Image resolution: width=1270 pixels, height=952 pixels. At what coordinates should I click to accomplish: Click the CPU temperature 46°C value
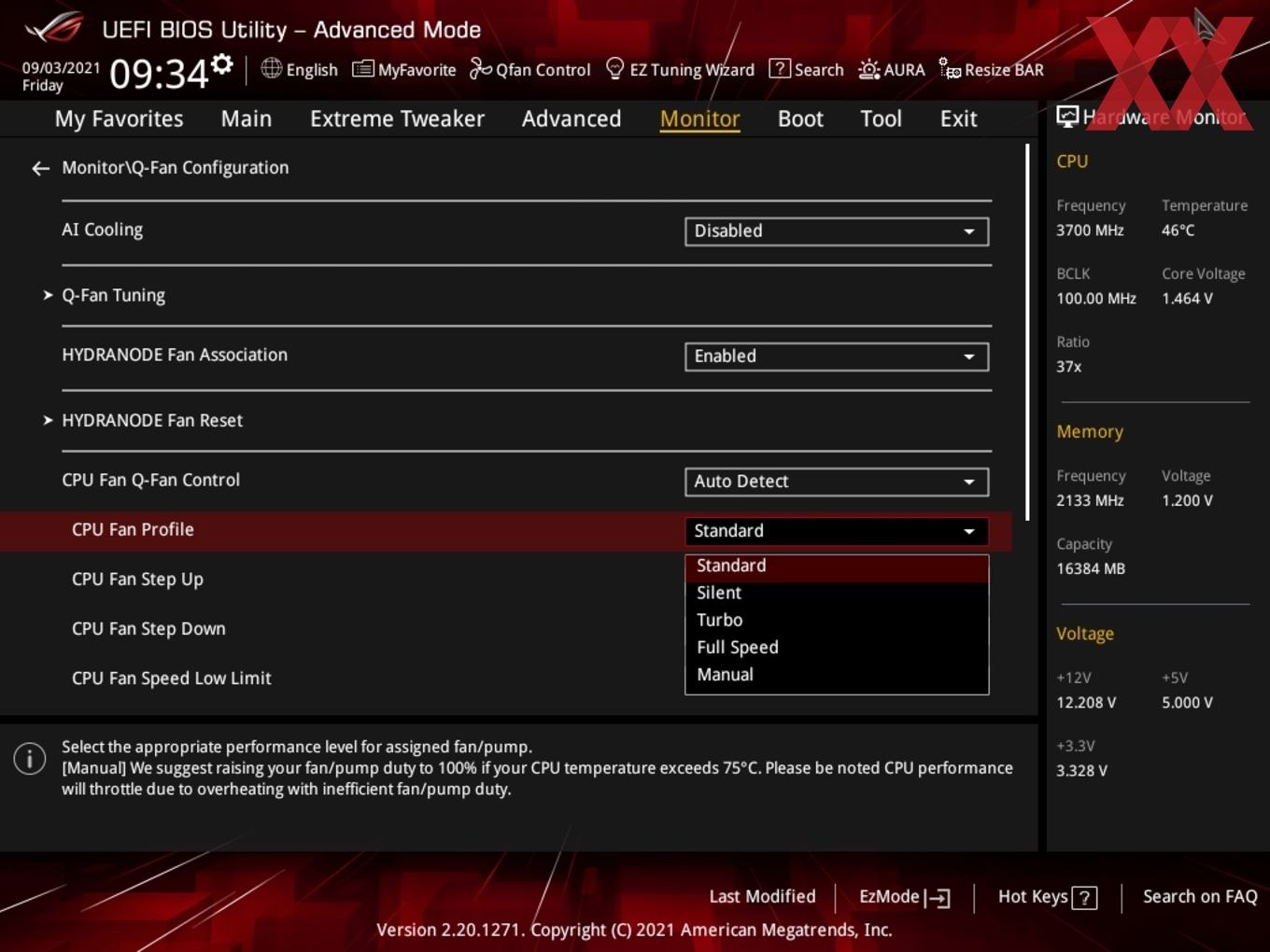tap(1178, 231)
